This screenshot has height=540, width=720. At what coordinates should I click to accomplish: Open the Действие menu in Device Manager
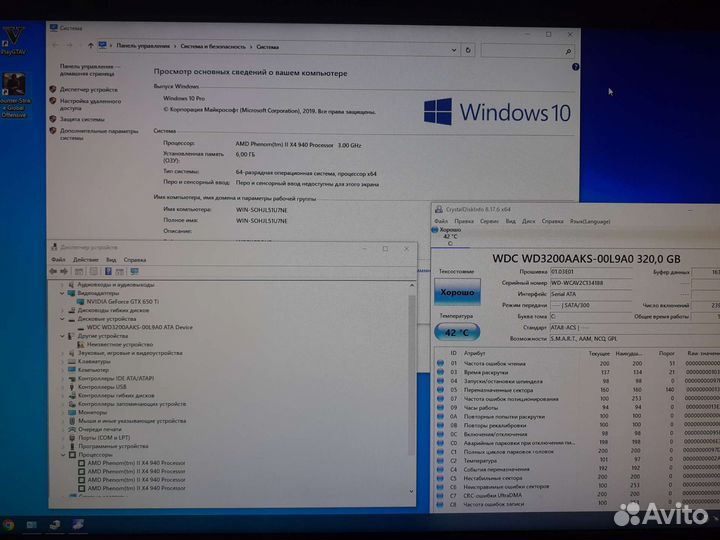coord(85,259)
